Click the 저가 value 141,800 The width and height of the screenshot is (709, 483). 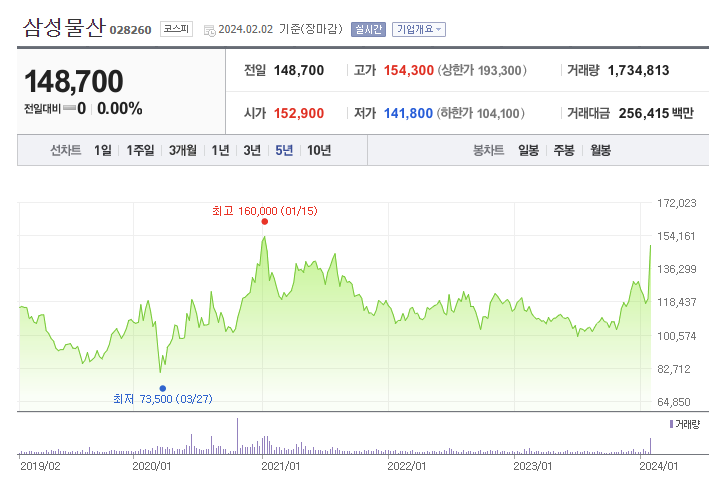click(408, 113)
